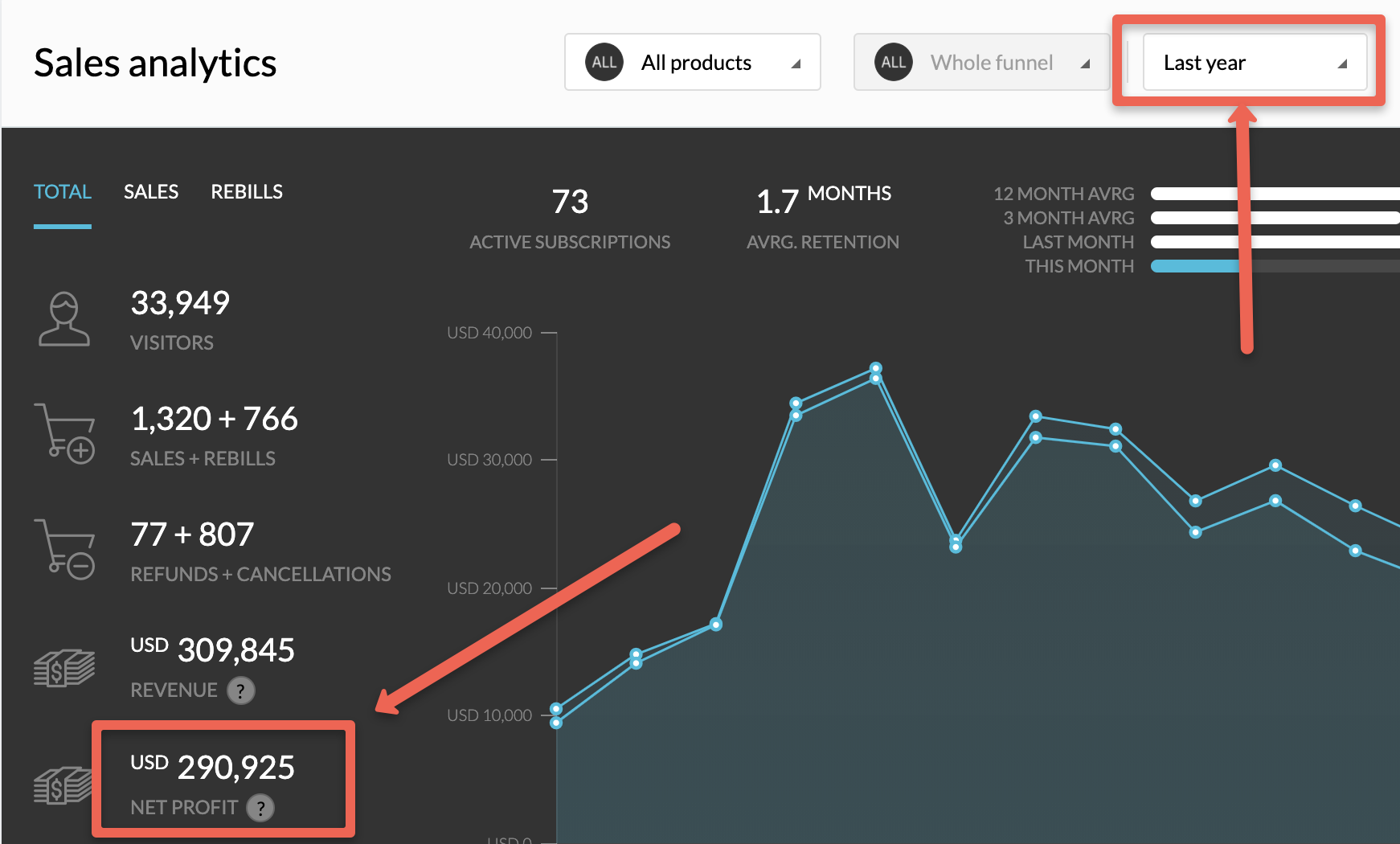Viewport: 1400px width, 844px height.
Task: Click the money stack icon beside Revenue
Action: [64, 669]
